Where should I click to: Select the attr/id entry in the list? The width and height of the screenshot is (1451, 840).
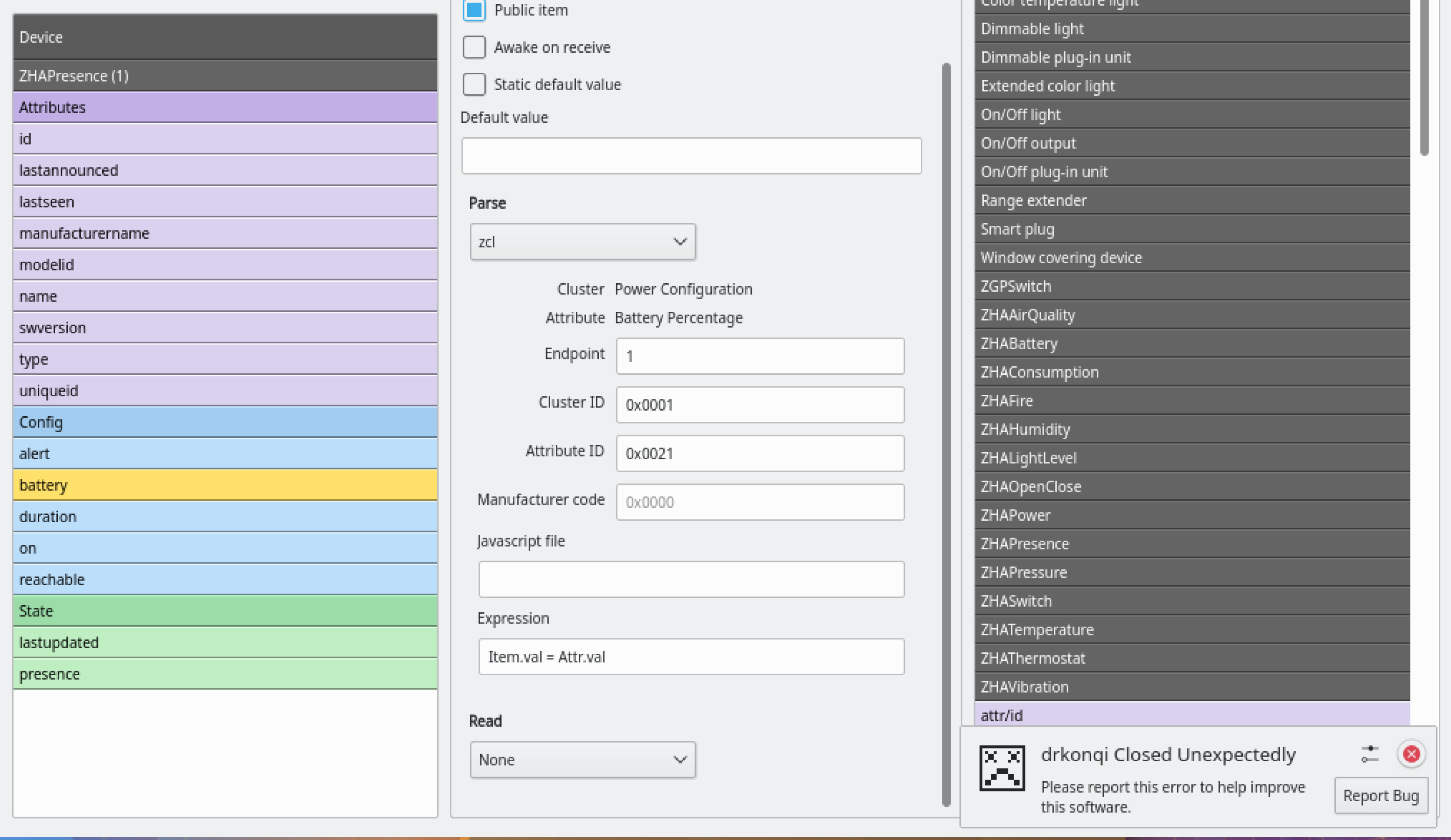pyautogui.click(x=1192, y=715)
